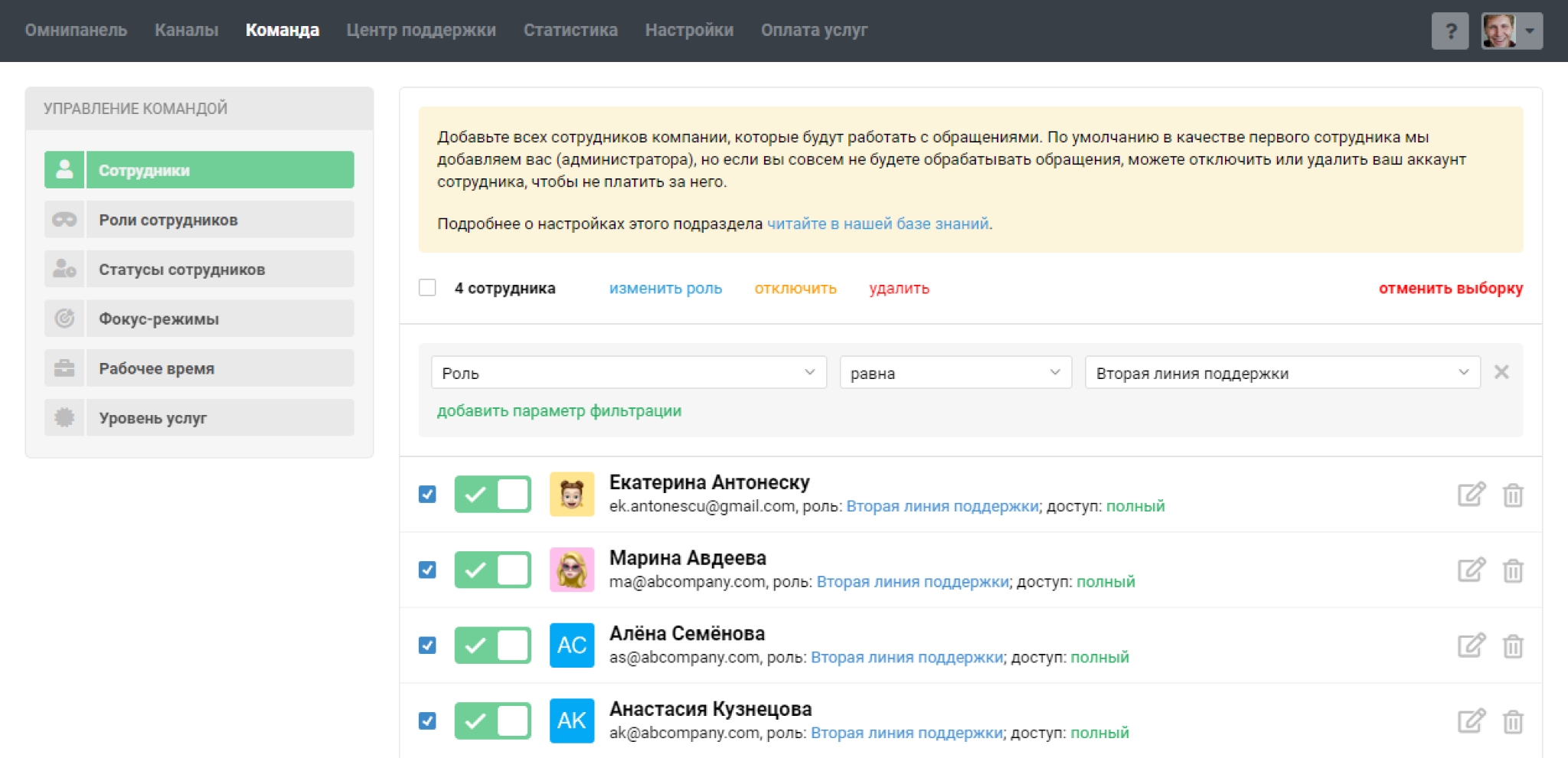Viewport: 1568px width, 758px height.
Task: Go to Центр поддержки in top navigation
Action: [421, 31]
